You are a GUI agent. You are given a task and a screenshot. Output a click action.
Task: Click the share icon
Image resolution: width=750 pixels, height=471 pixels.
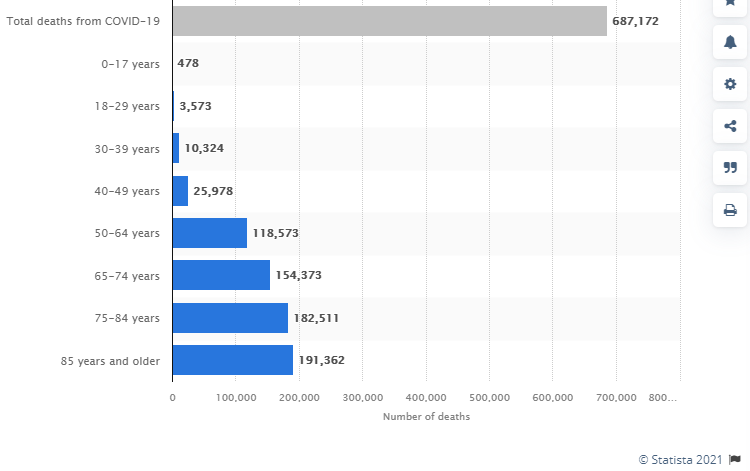[x=730, y=126]
